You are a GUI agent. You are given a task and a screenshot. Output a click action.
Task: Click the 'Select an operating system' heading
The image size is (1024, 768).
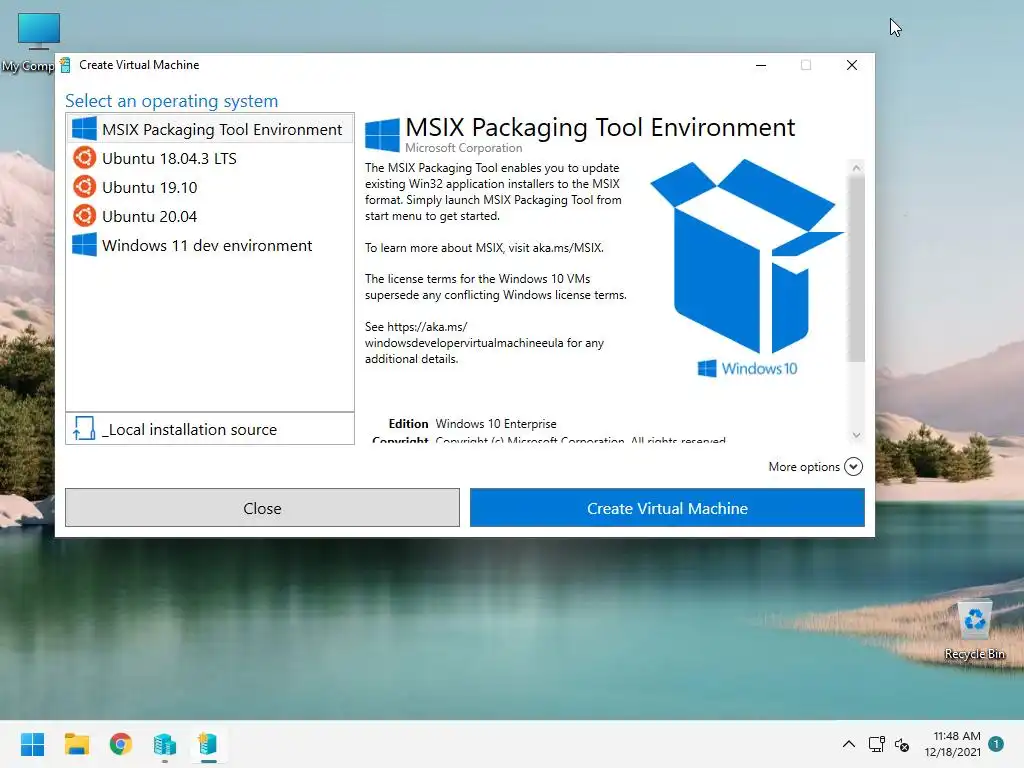pos(171,101)
